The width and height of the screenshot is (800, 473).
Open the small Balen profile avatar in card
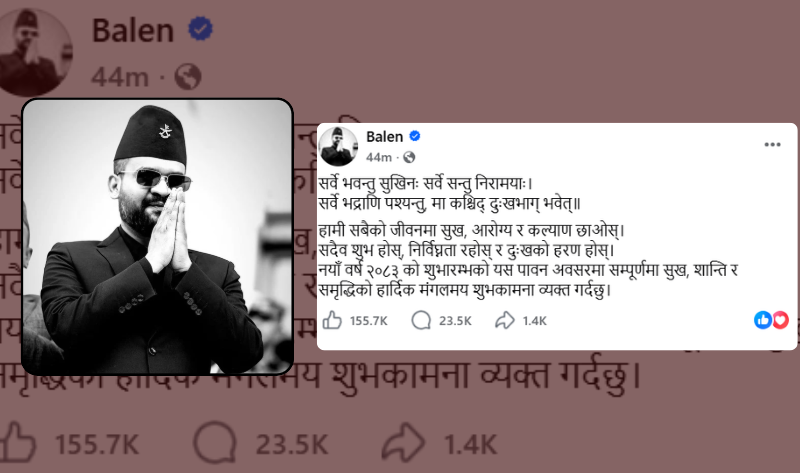pyautogui.click(x=338, y=146)
